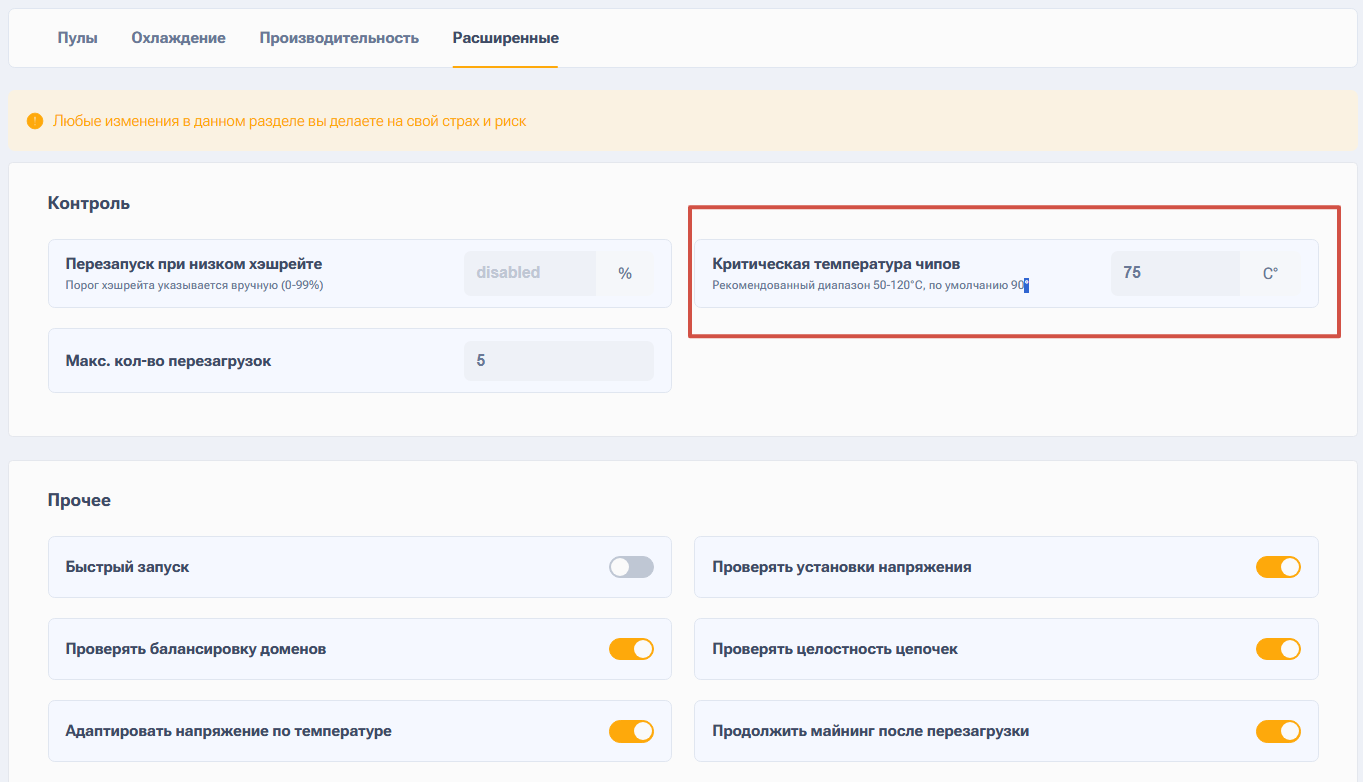
Task: Click the Макс. кол-во перезагрузок input field
Action: tap(558, 361)
